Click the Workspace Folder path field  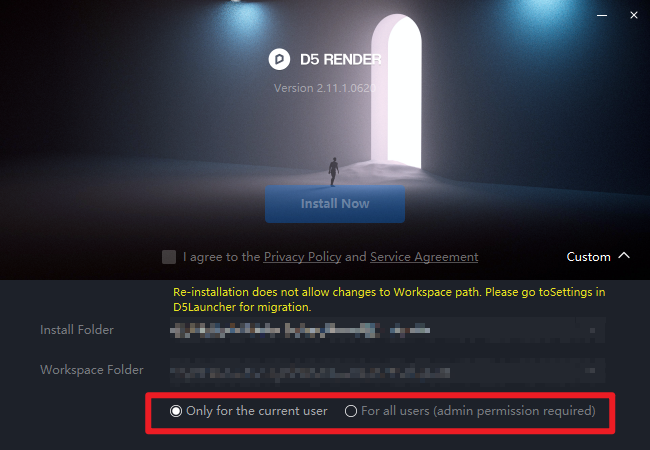(x=387, y=370)
